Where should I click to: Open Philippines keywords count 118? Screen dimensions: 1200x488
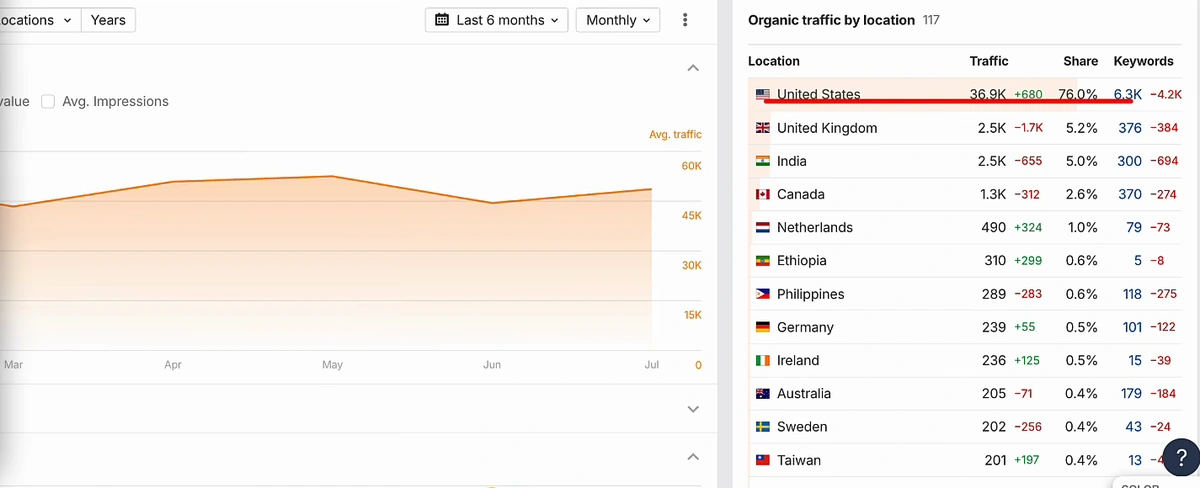tap(1132, 294)
